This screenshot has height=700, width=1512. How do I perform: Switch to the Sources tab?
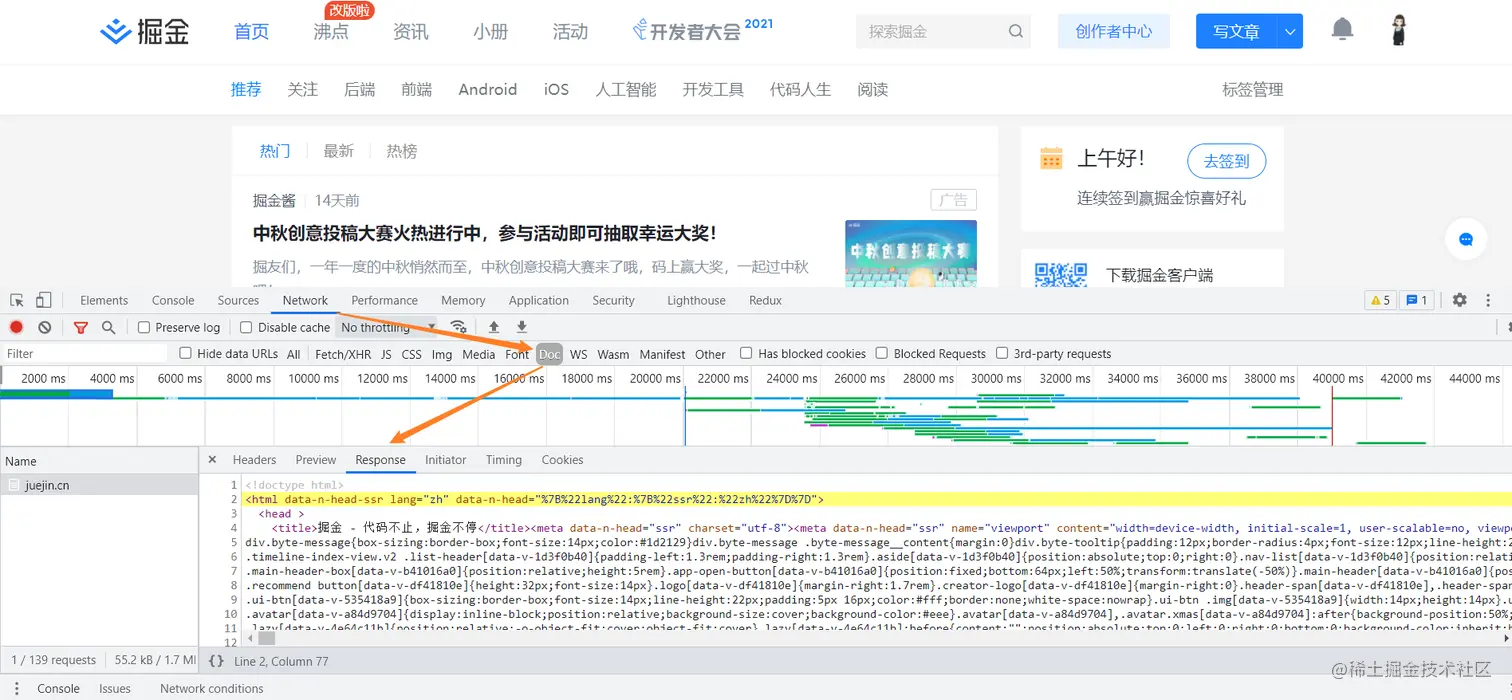(x=238, y=300)
